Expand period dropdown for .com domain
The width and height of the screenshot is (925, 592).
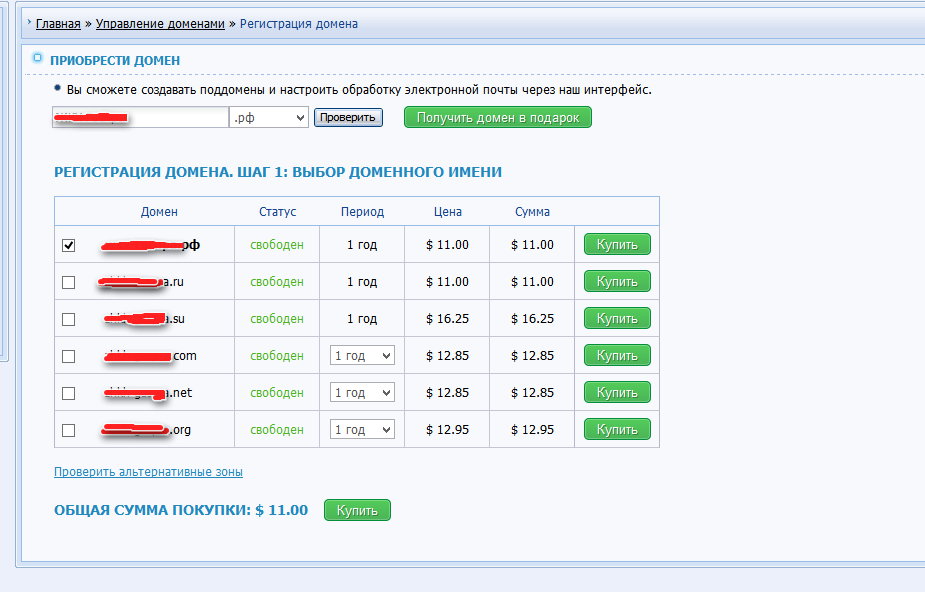pyautogui.click(x=362, y=356)
